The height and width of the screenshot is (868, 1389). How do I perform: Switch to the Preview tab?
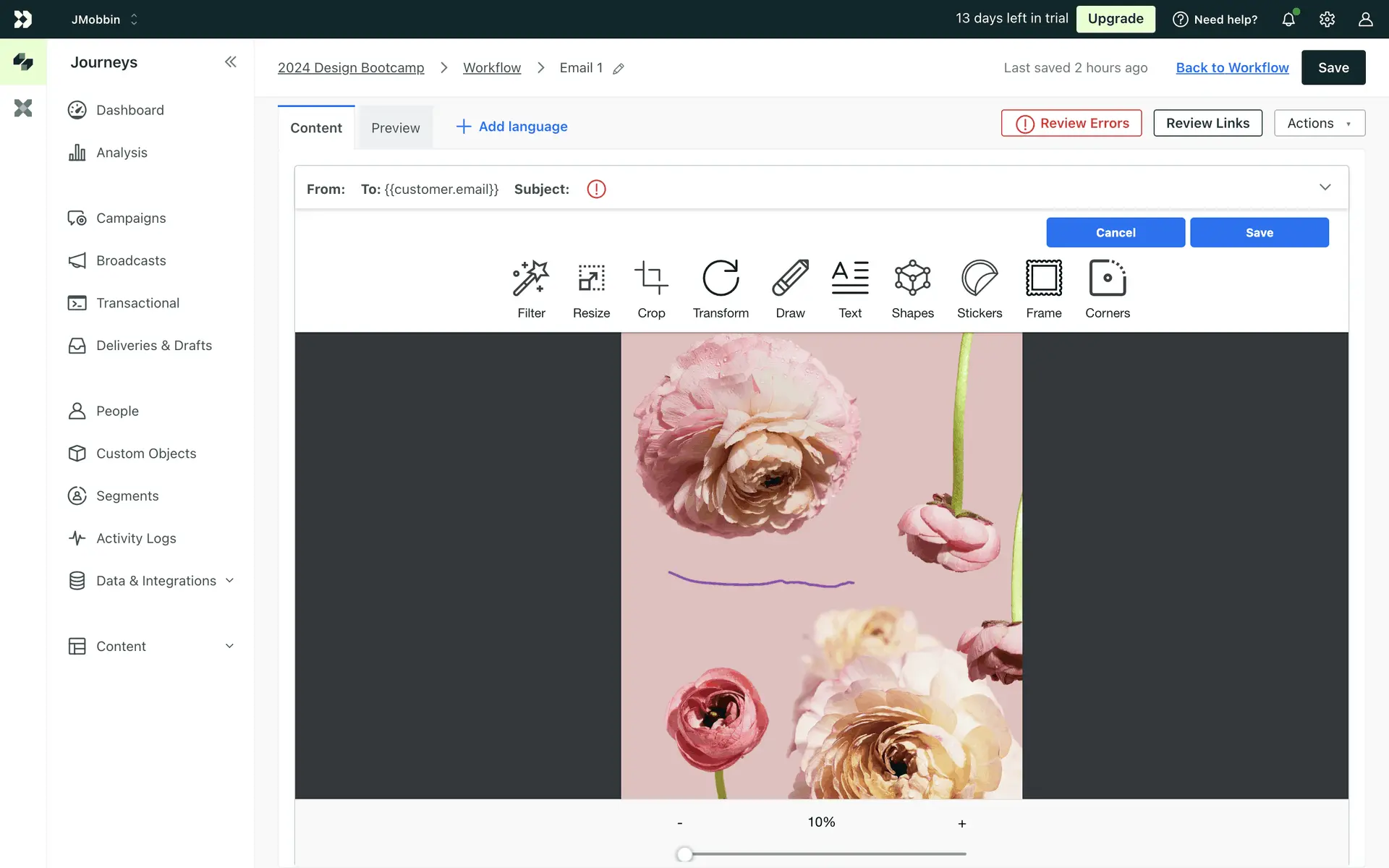[395, 128]
